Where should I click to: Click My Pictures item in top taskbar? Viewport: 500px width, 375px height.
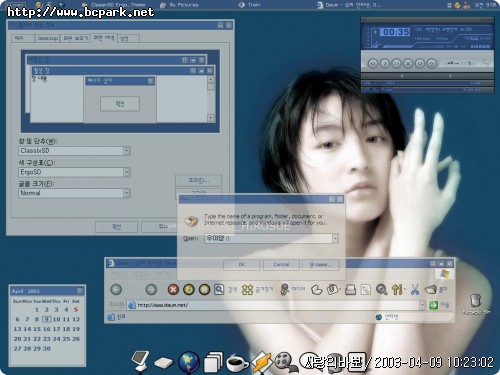[179, 5]
